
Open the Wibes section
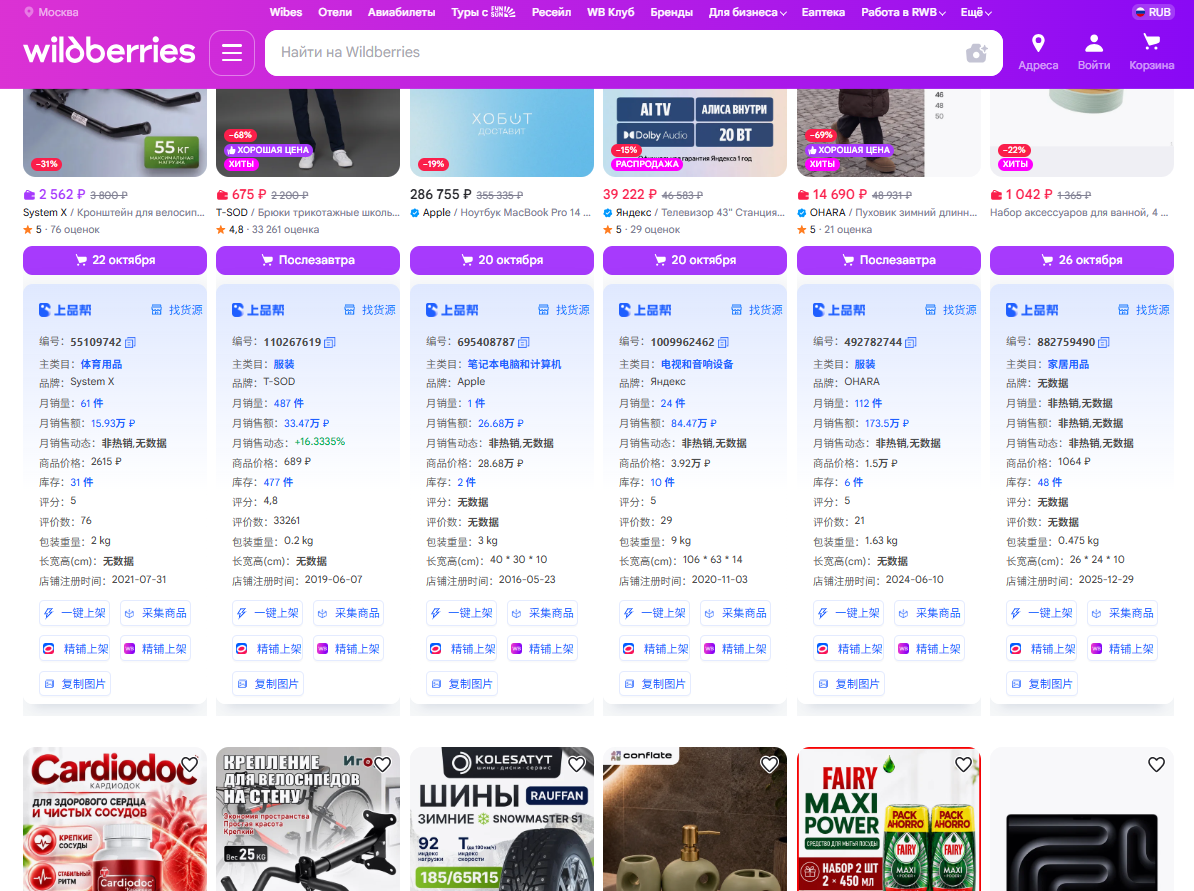tap(286, 12)
